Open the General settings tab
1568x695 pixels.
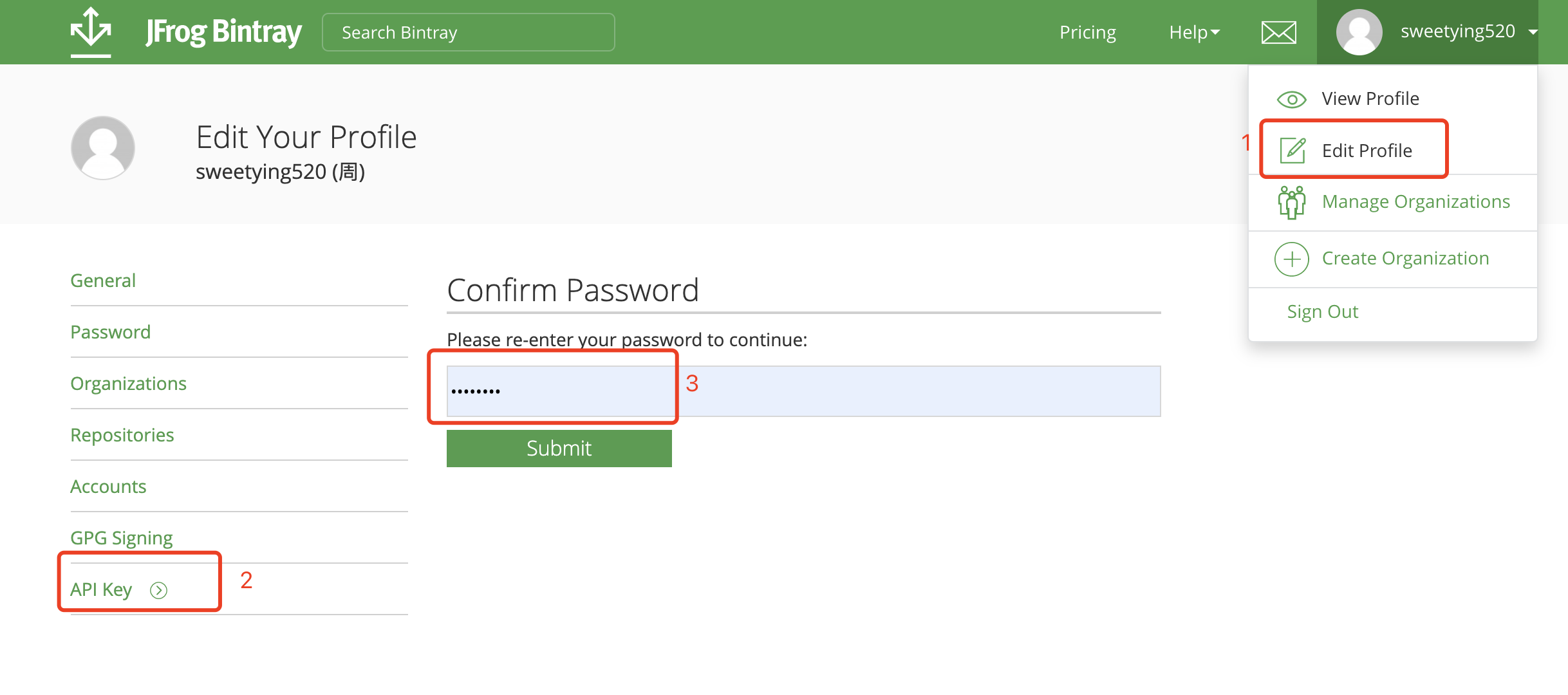pyautogui.click(x=103, y=281)
